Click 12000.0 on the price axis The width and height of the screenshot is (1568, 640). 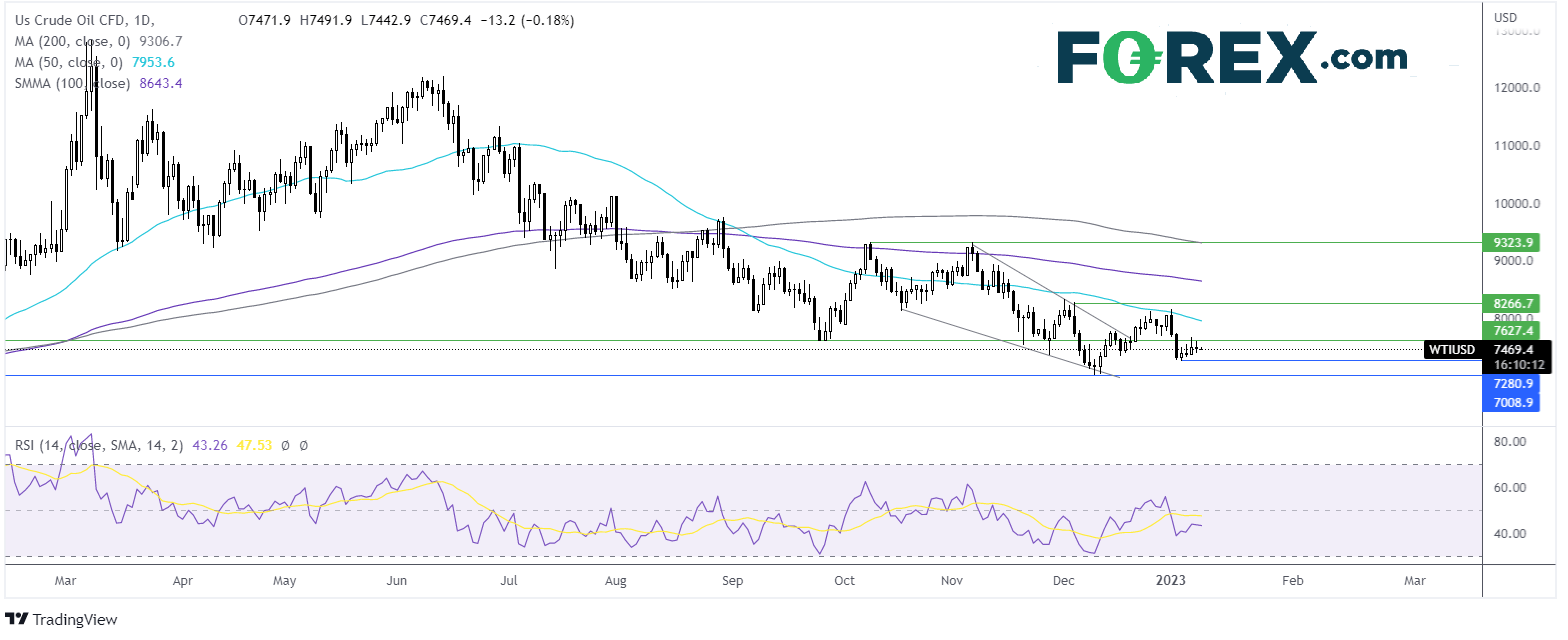[x=1518, y=88]
